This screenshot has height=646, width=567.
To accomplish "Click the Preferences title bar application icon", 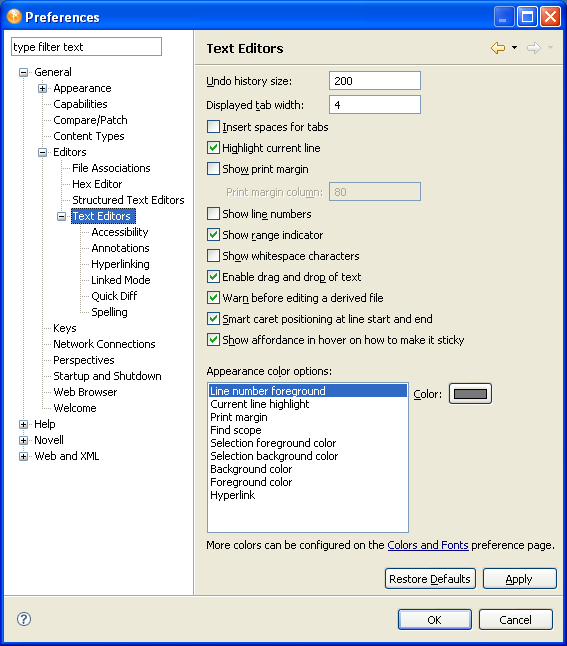I will pos(14,16).
